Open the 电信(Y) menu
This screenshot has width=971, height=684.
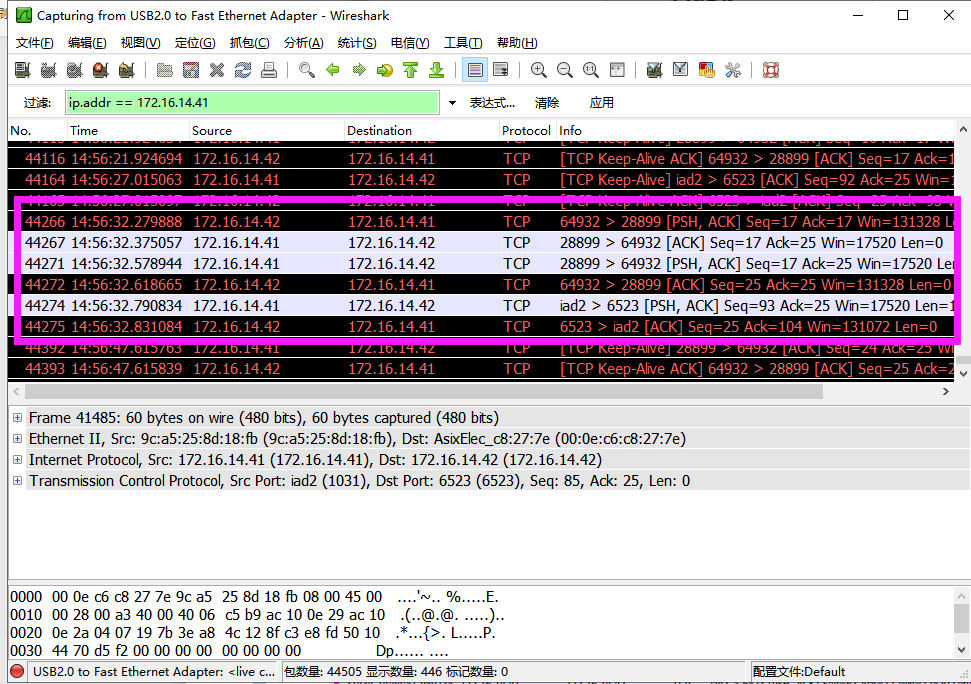(410, 43)
